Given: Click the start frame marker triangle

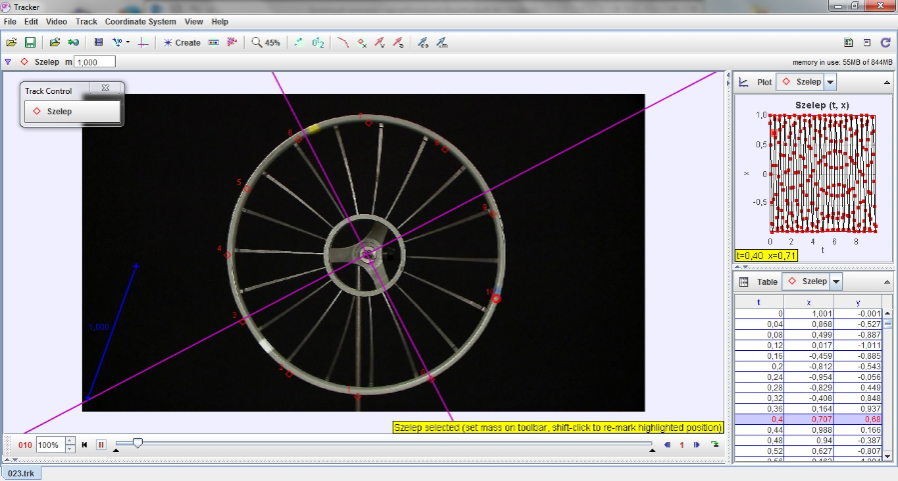Looking at the screenshot, I should point(116,451).
